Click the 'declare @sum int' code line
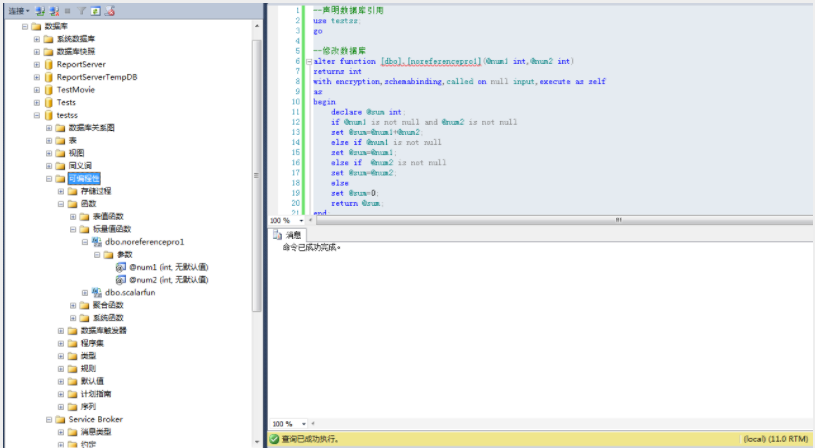 point(368,112)
